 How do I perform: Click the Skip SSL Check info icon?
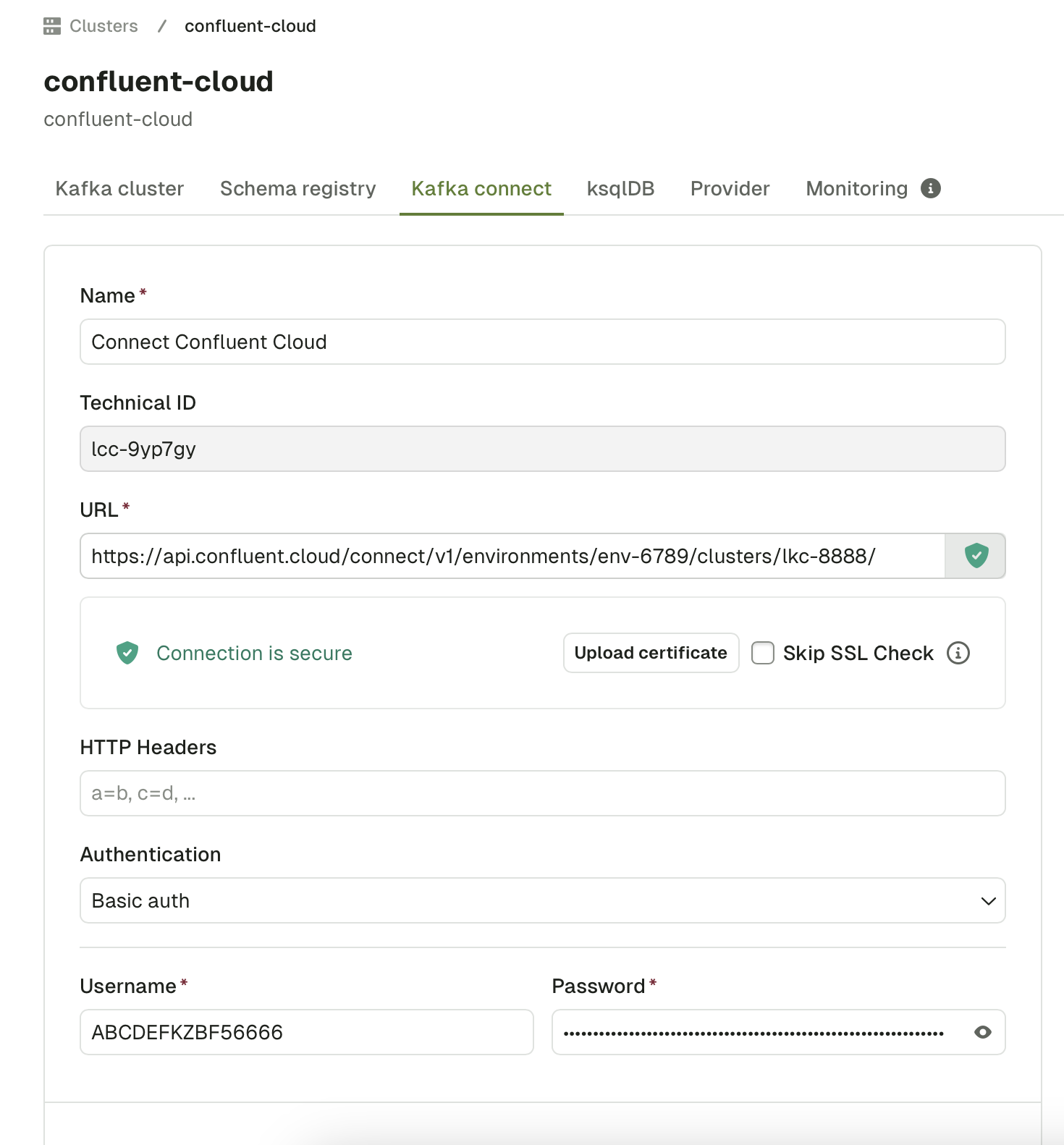pyautogui.click(x=958, y=653)
